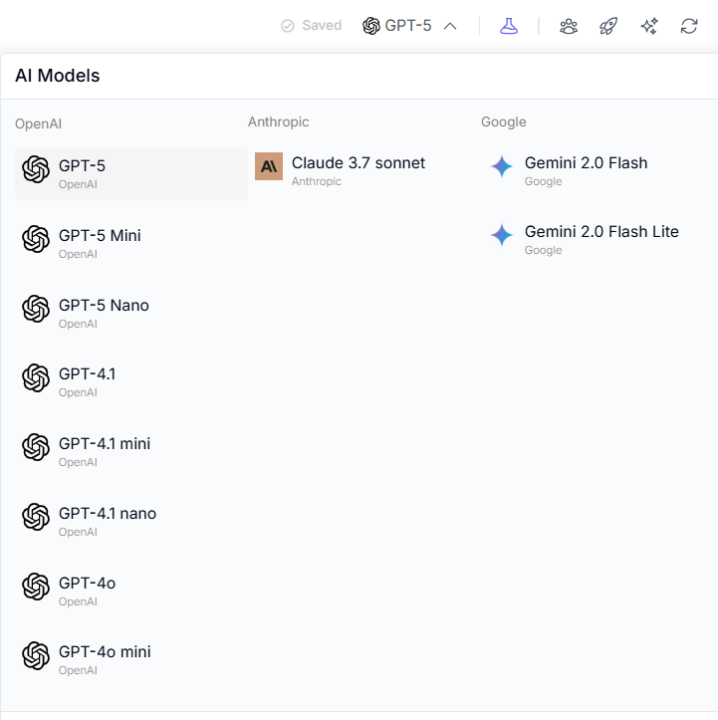Click the flask experiment icon
Screen dimensions: 718x720
coord(509,26)
